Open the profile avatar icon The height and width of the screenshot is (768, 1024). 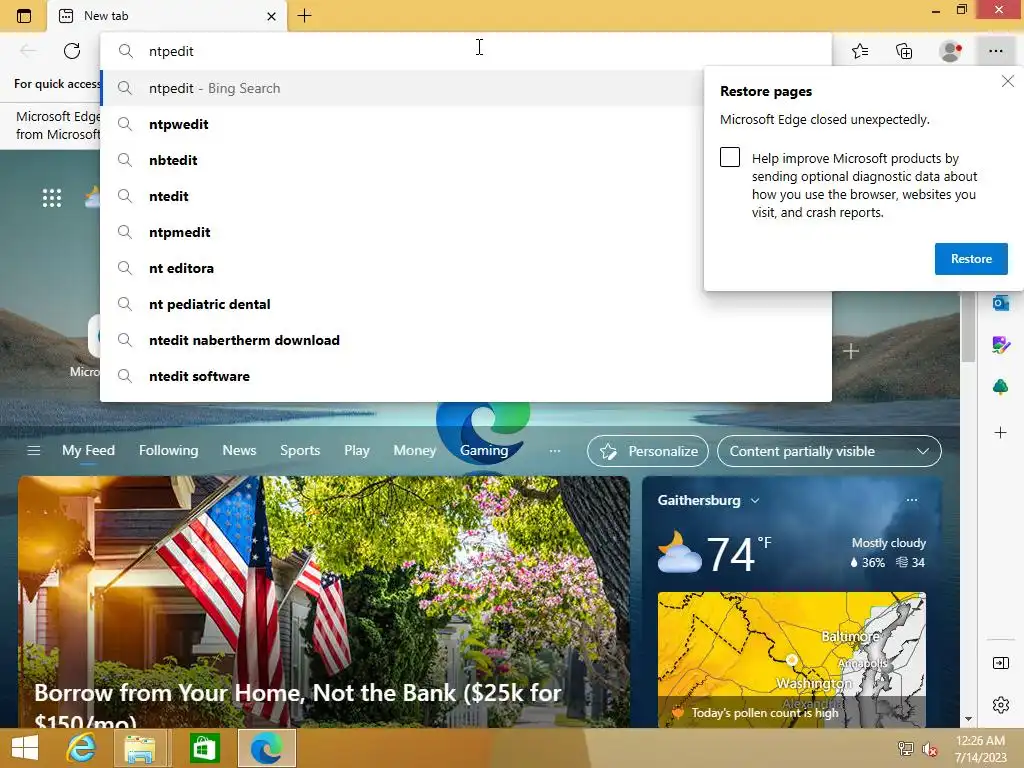point(950,51)
